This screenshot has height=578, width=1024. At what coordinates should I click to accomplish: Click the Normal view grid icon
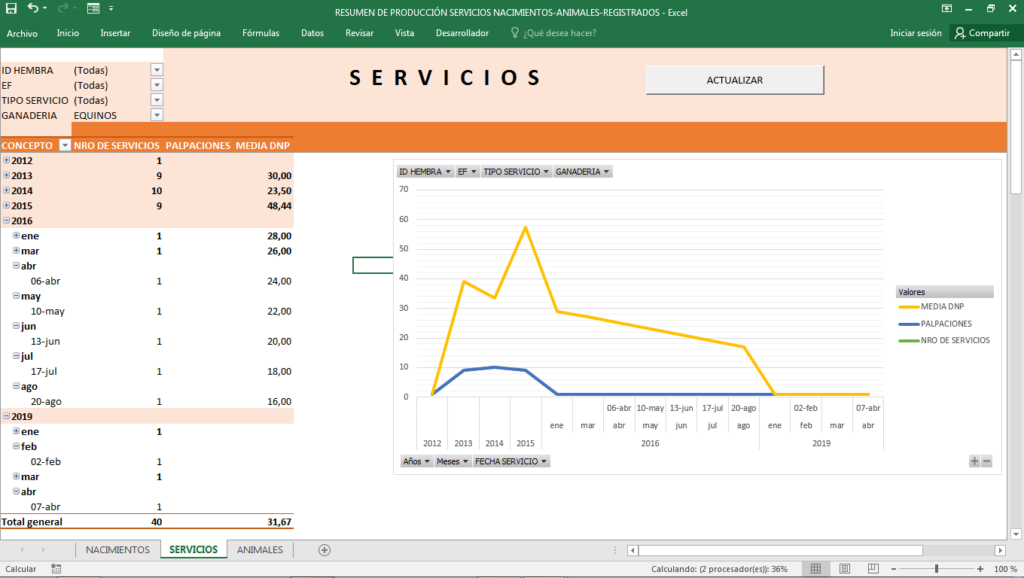816,569
